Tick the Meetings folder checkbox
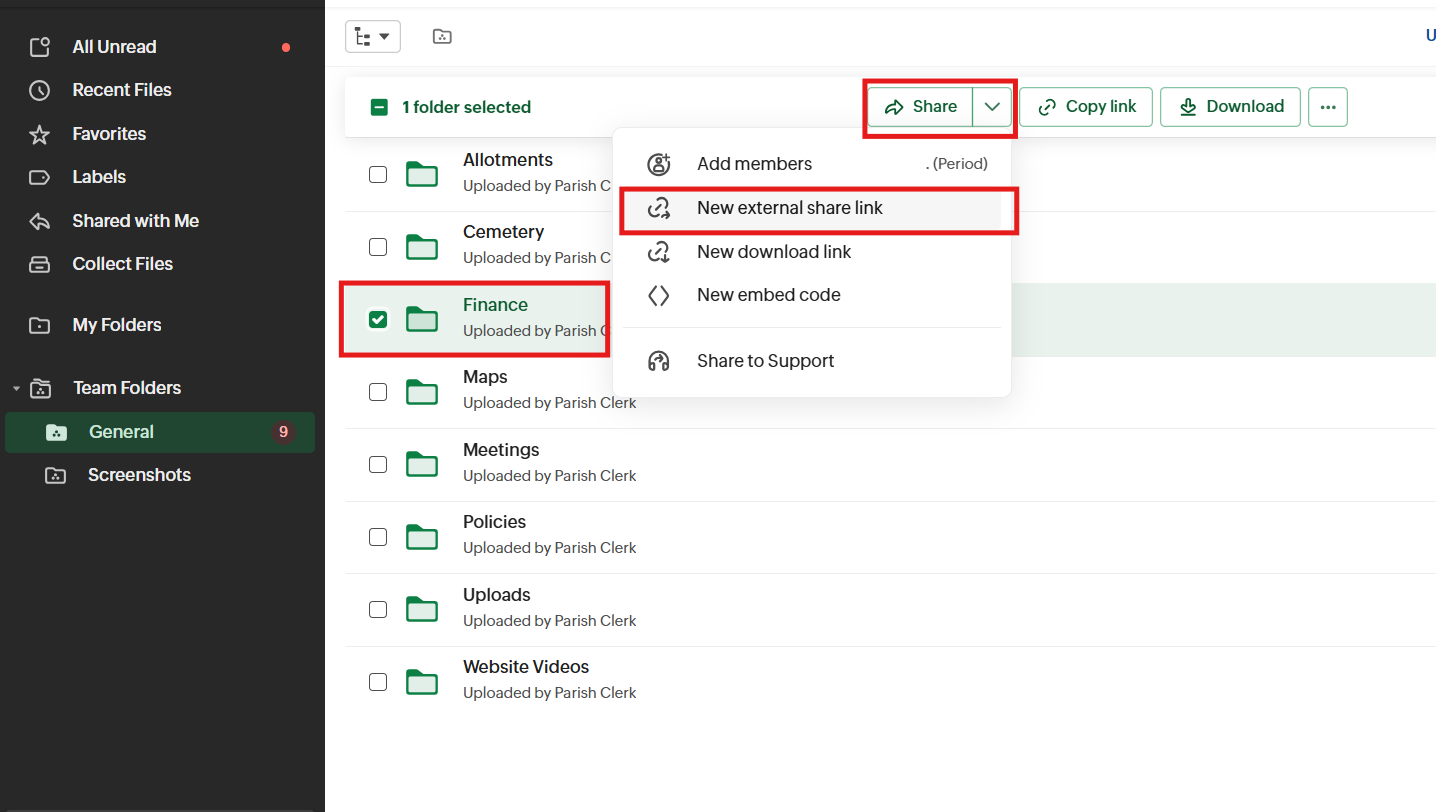The width and height of the screenshot is (1436, 812). coord(378,465)
